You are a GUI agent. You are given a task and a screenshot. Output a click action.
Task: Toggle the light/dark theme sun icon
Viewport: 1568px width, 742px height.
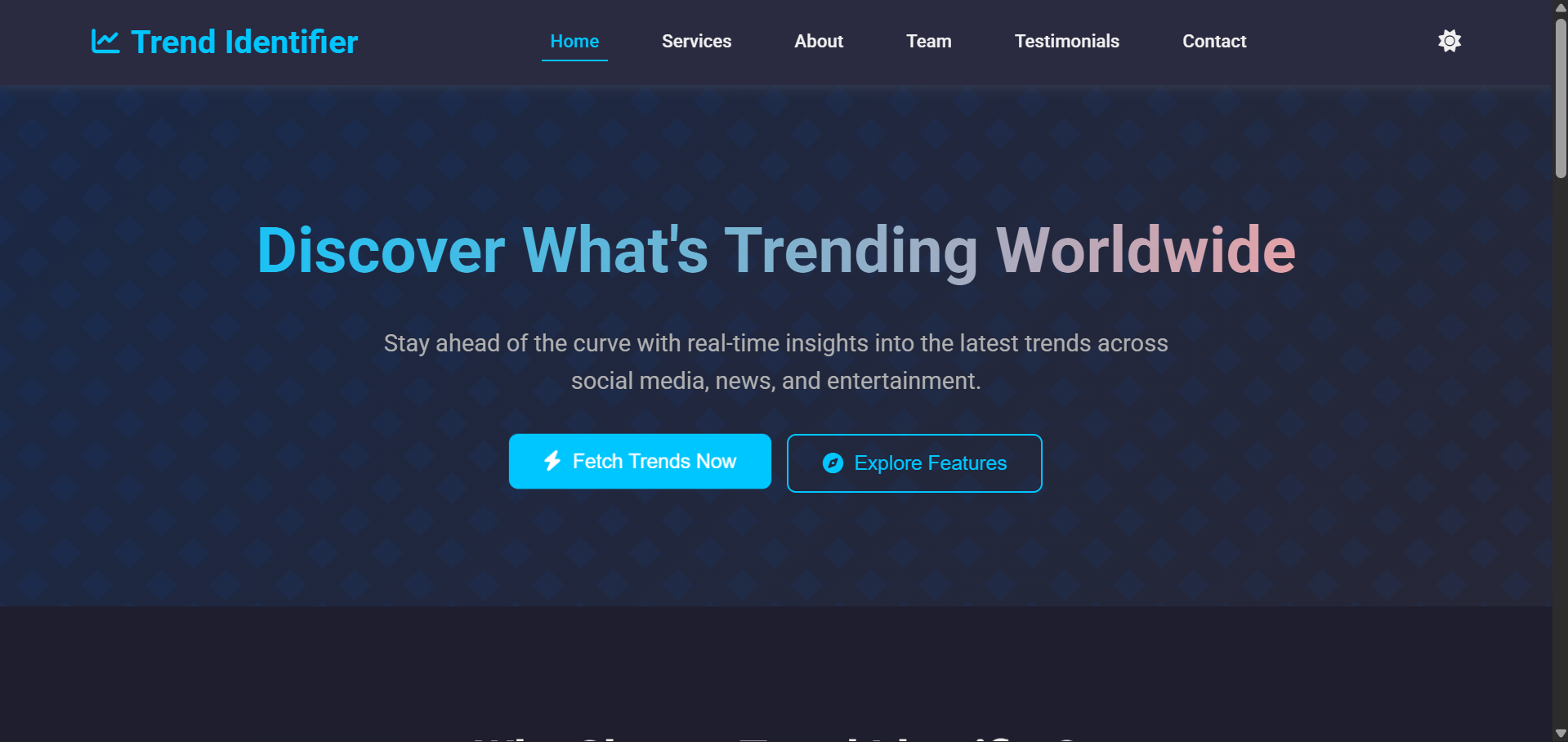(x=1449, y=41)
